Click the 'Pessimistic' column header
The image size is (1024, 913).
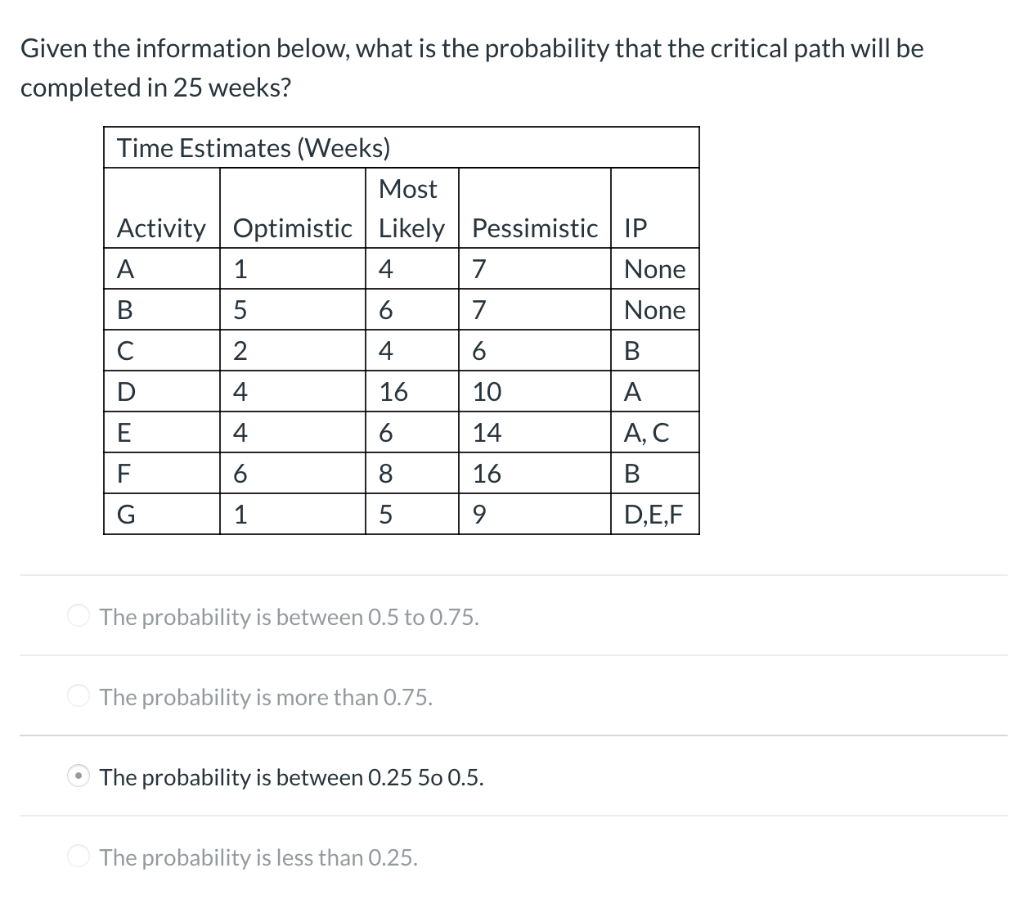tap(534, 228)
